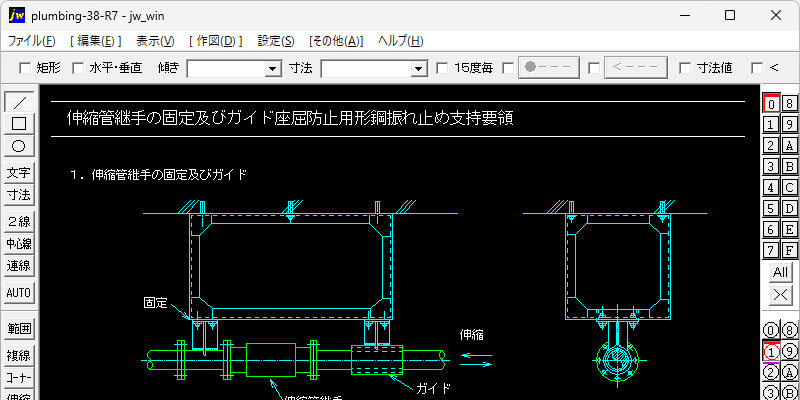The height and width of the screenshot is (400, 800).
Task: Select layer E square button
Action: [x=789, y=229]
